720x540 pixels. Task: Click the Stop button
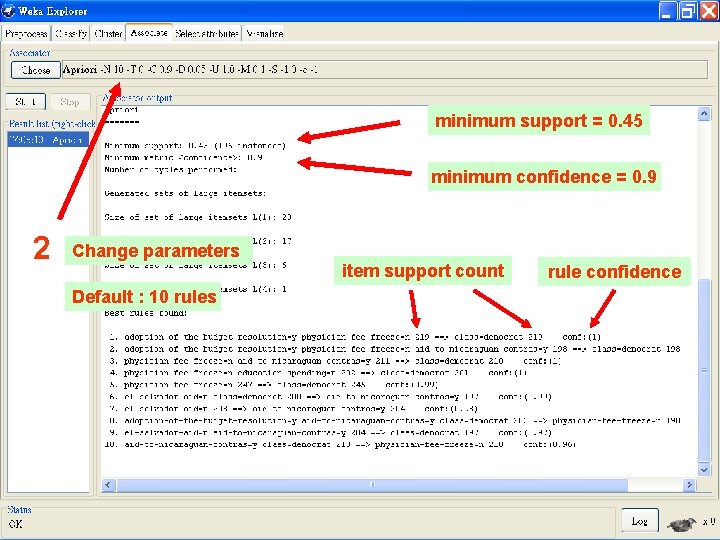70,101
